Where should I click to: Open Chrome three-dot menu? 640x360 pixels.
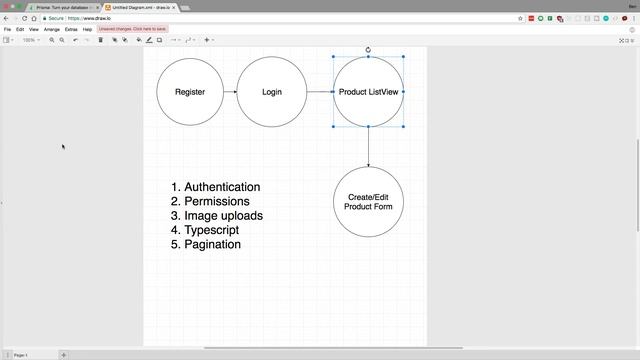click(634, 18)
